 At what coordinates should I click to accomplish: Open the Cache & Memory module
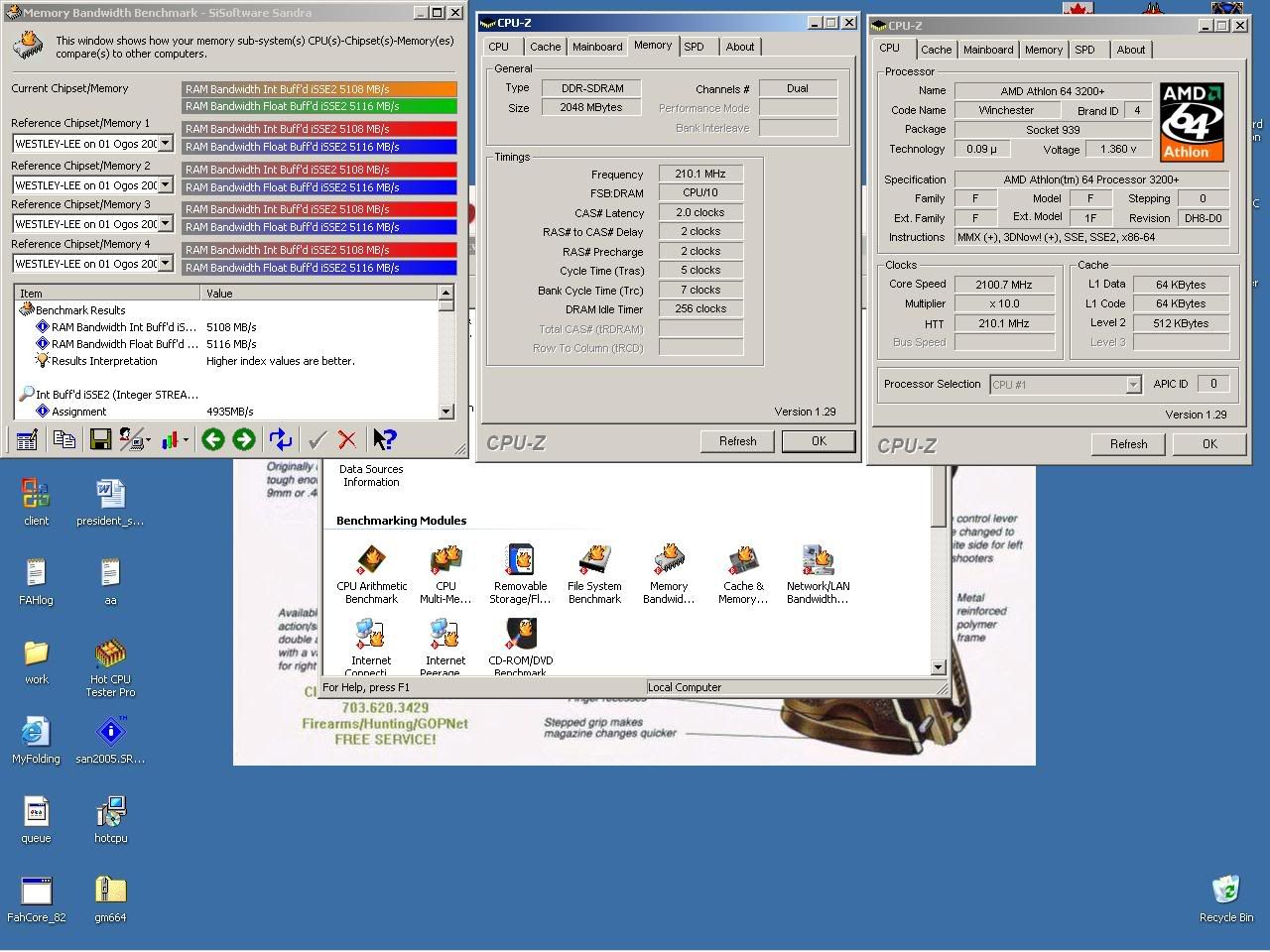(x=742, y=565)
